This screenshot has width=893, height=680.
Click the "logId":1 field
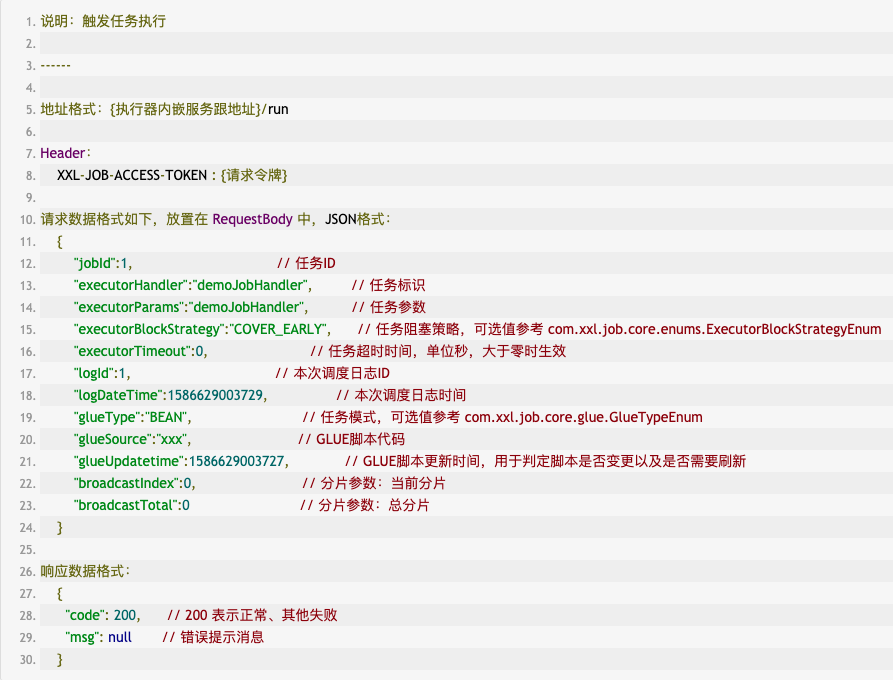tap(102, 373)
